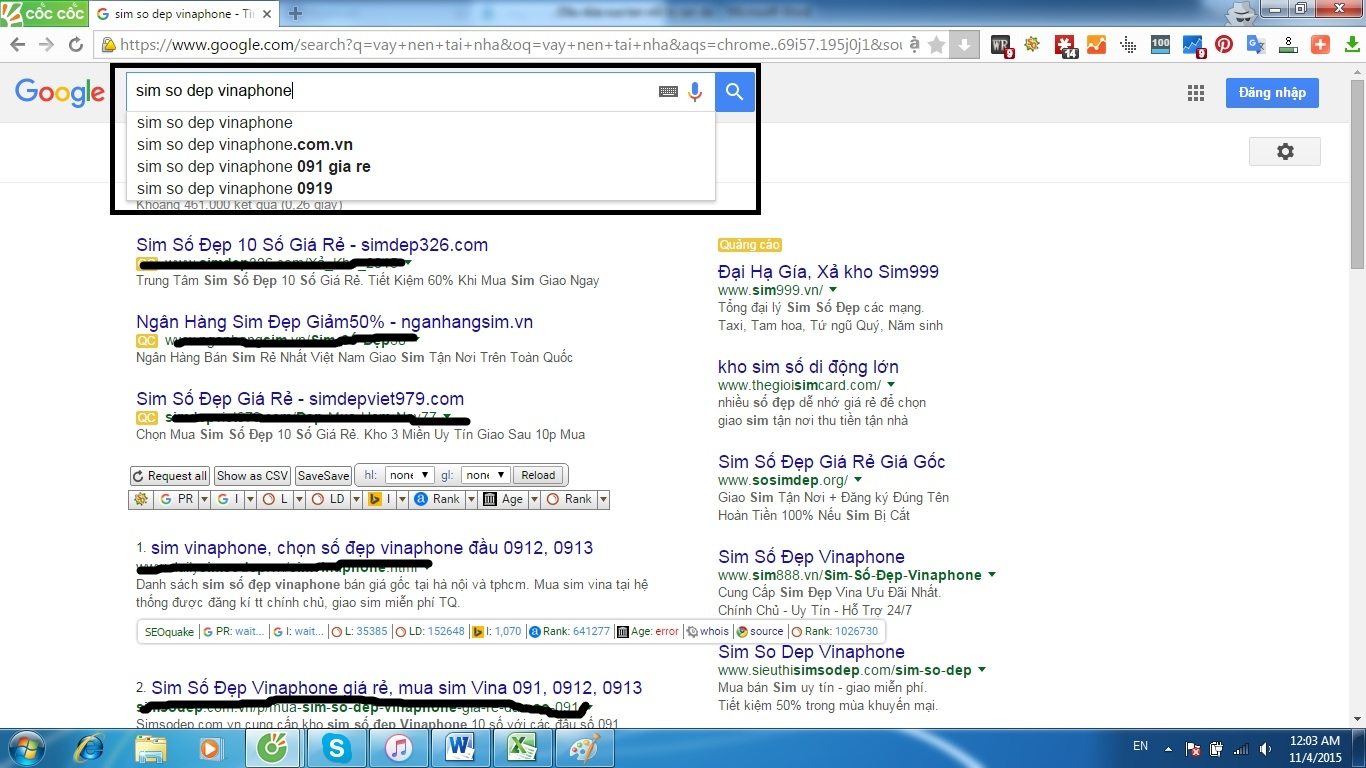Click the SEOquake Reload button
The width and height of the screenshot is (1366, 768).
tap(538, 475)
